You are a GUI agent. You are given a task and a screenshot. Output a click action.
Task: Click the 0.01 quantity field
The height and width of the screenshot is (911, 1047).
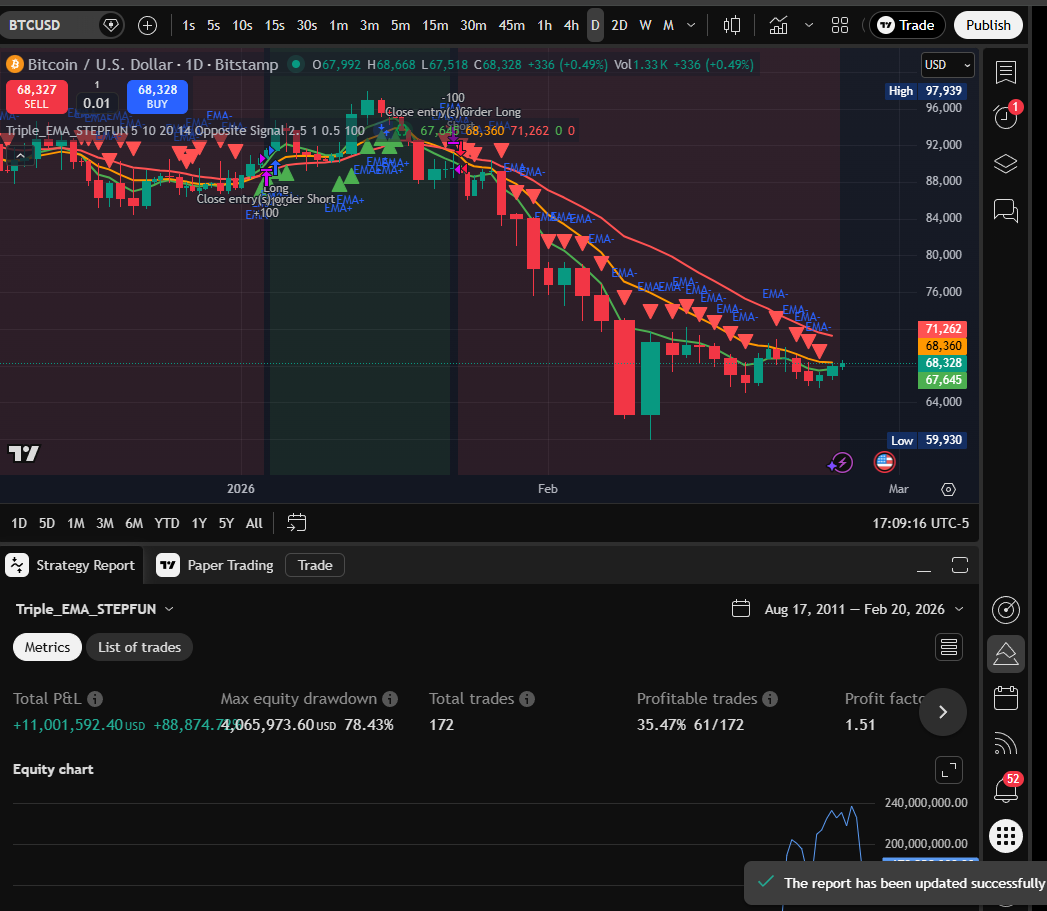(97, 100)
